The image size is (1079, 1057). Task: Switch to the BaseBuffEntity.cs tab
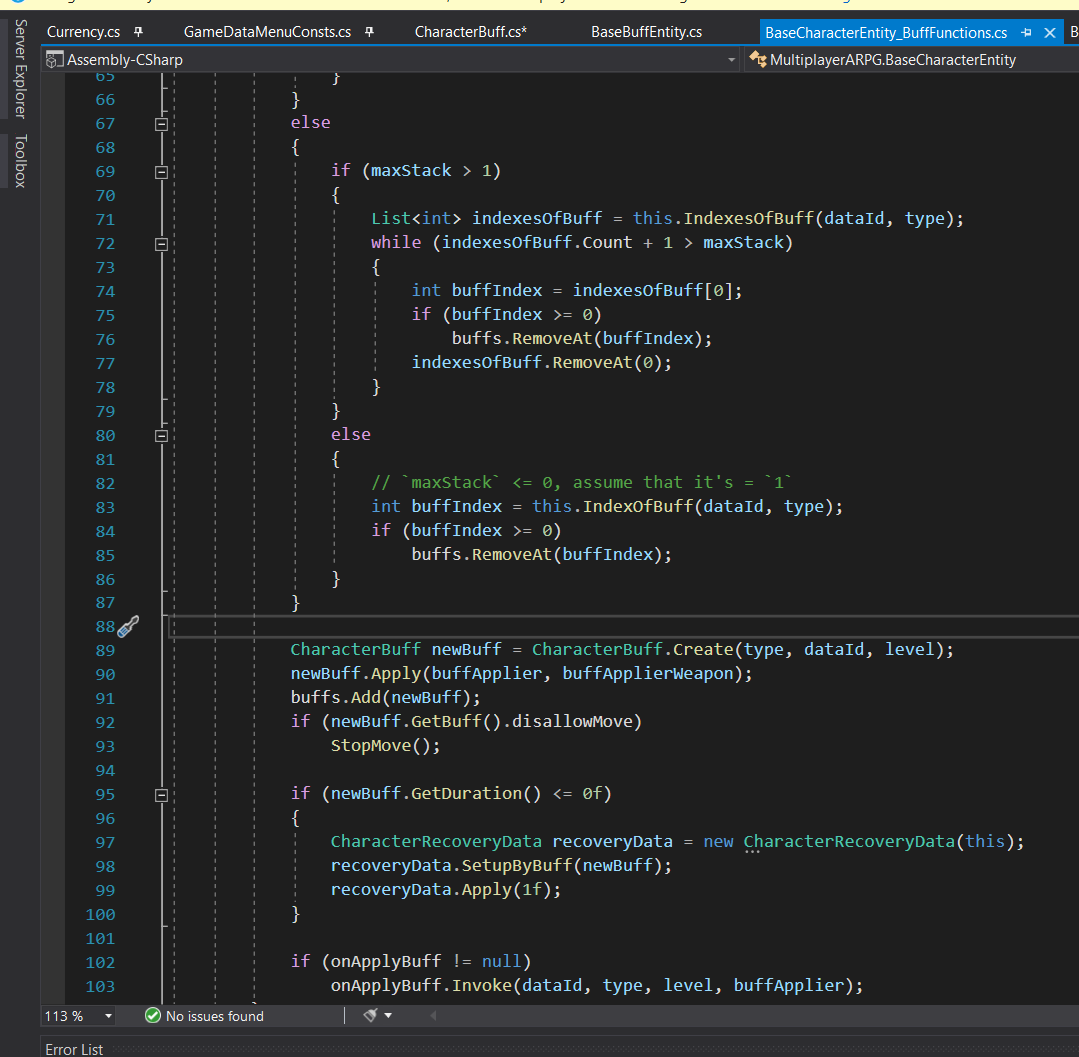pyautogui.click(x=646, y=32)
